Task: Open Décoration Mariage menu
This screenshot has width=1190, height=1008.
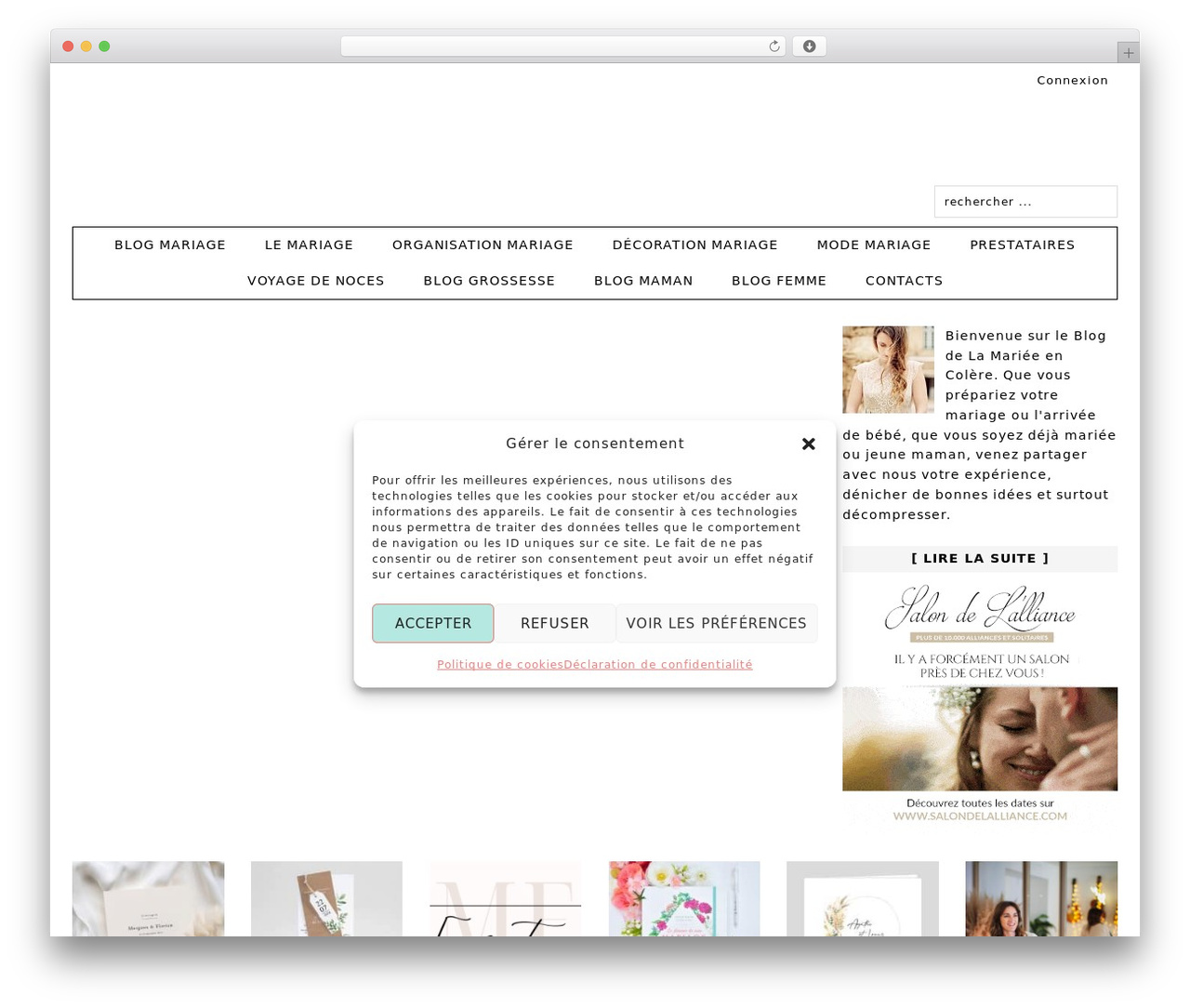Action: pyautogui.click(x=694, y=245)
